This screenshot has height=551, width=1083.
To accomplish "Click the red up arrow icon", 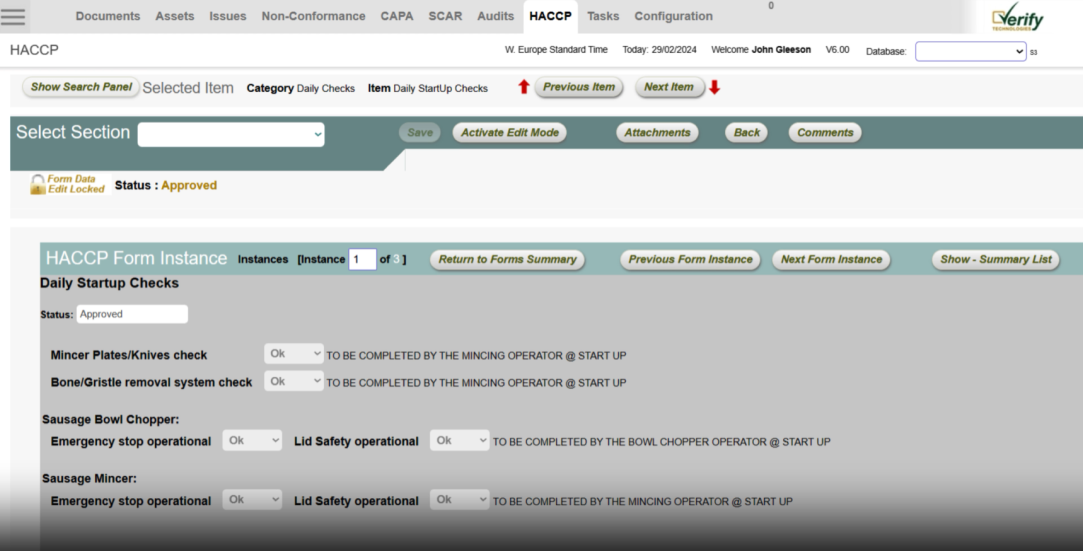I will (523, 87).
